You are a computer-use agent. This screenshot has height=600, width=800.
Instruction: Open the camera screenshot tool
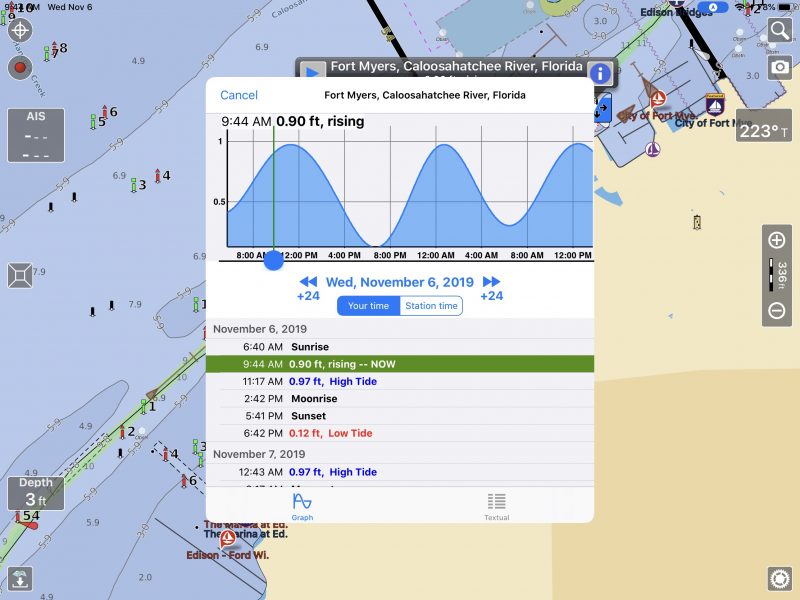[x=781, y=68]
